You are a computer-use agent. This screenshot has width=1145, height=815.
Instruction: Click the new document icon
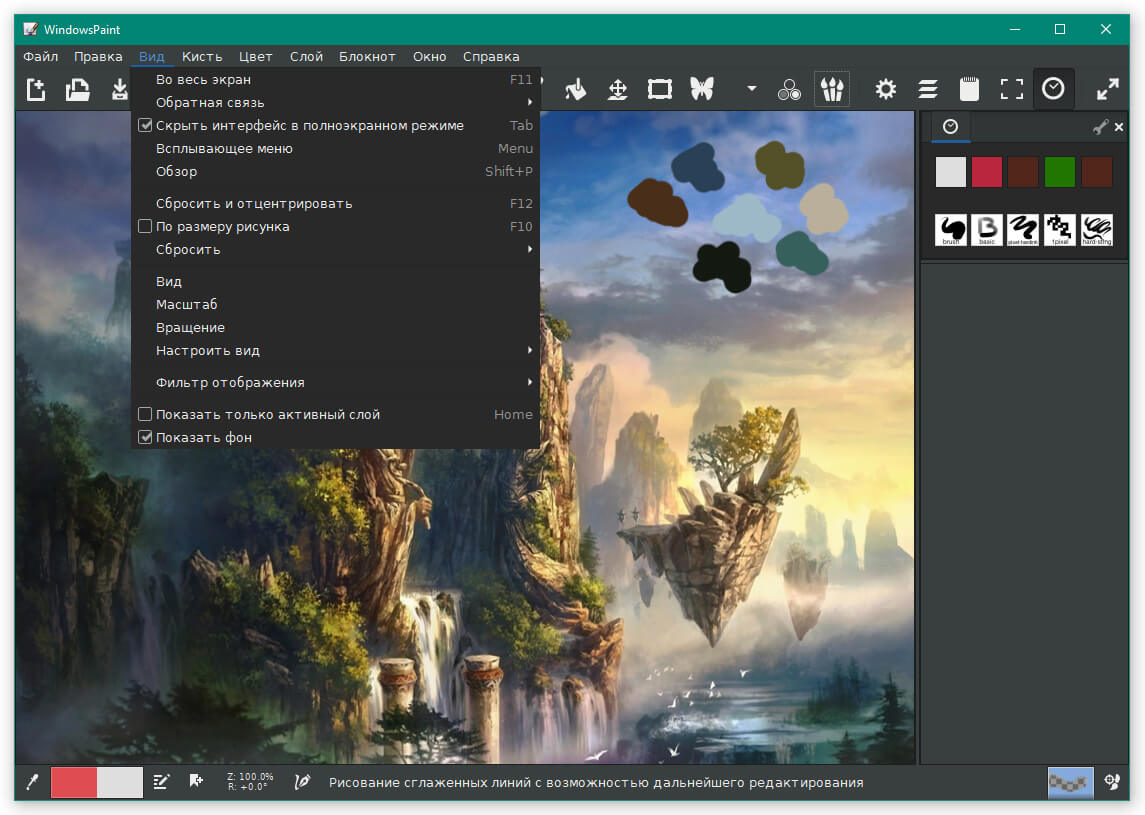tap(36, 90)
